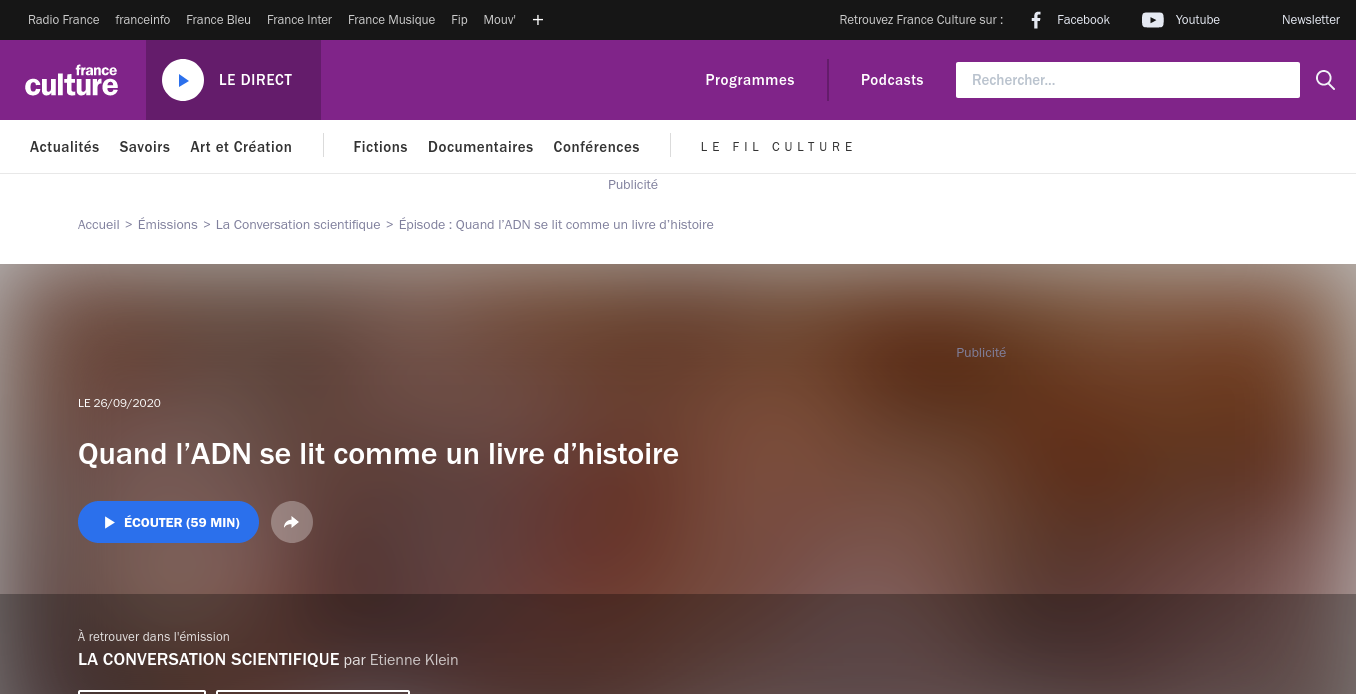This screenshot has height=694, width=1366.
Task: Listen to the episode, Écouter (59 min)
Action: pos(168,522)
